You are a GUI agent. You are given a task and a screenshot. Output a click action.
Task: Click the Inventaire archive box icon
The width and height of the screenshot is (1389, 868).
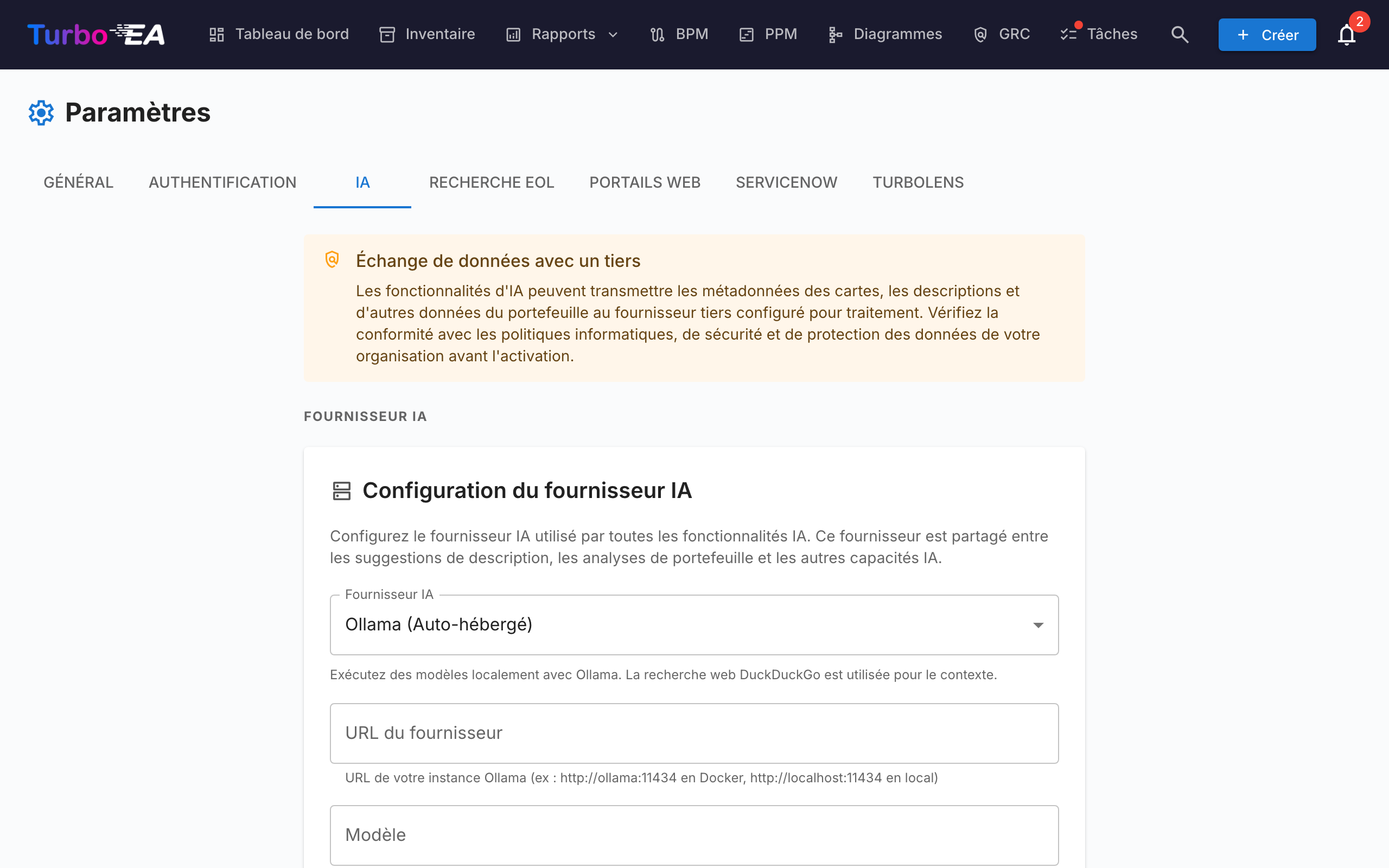coord(387,34)
